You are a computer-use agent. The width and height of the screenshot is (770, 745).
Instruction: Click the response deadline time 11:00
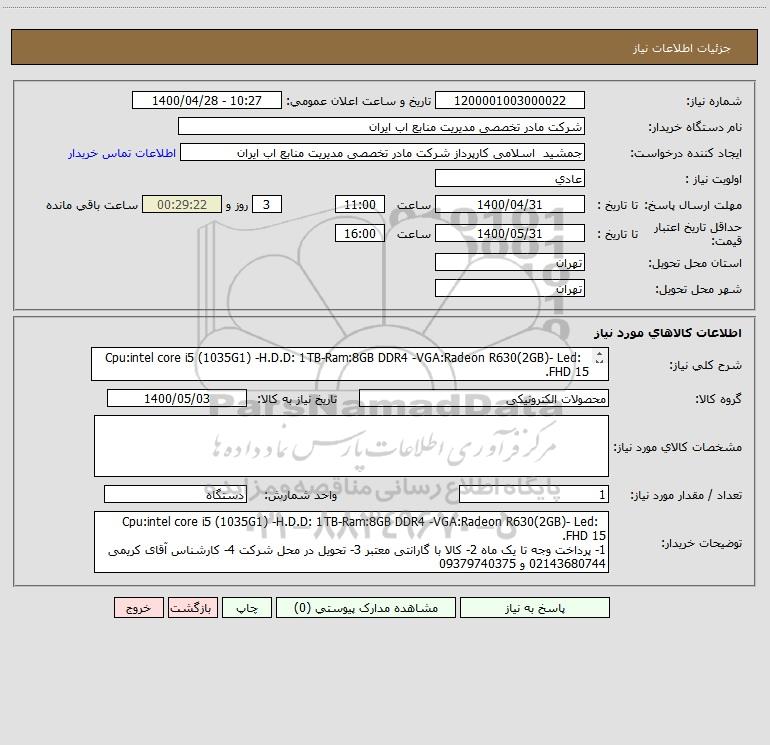click(359, 204)
